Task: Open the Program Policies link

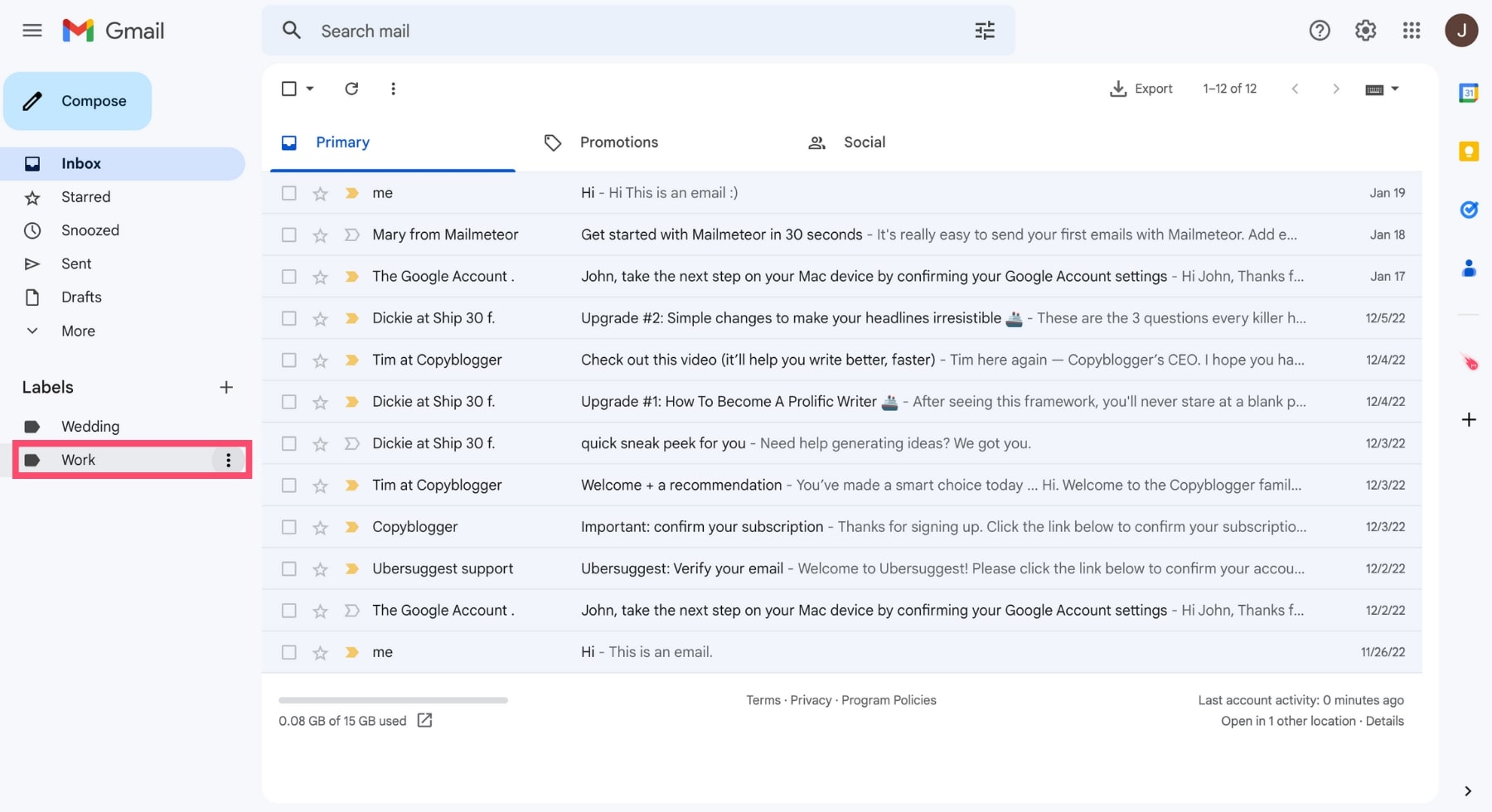Action: [889, 700]
